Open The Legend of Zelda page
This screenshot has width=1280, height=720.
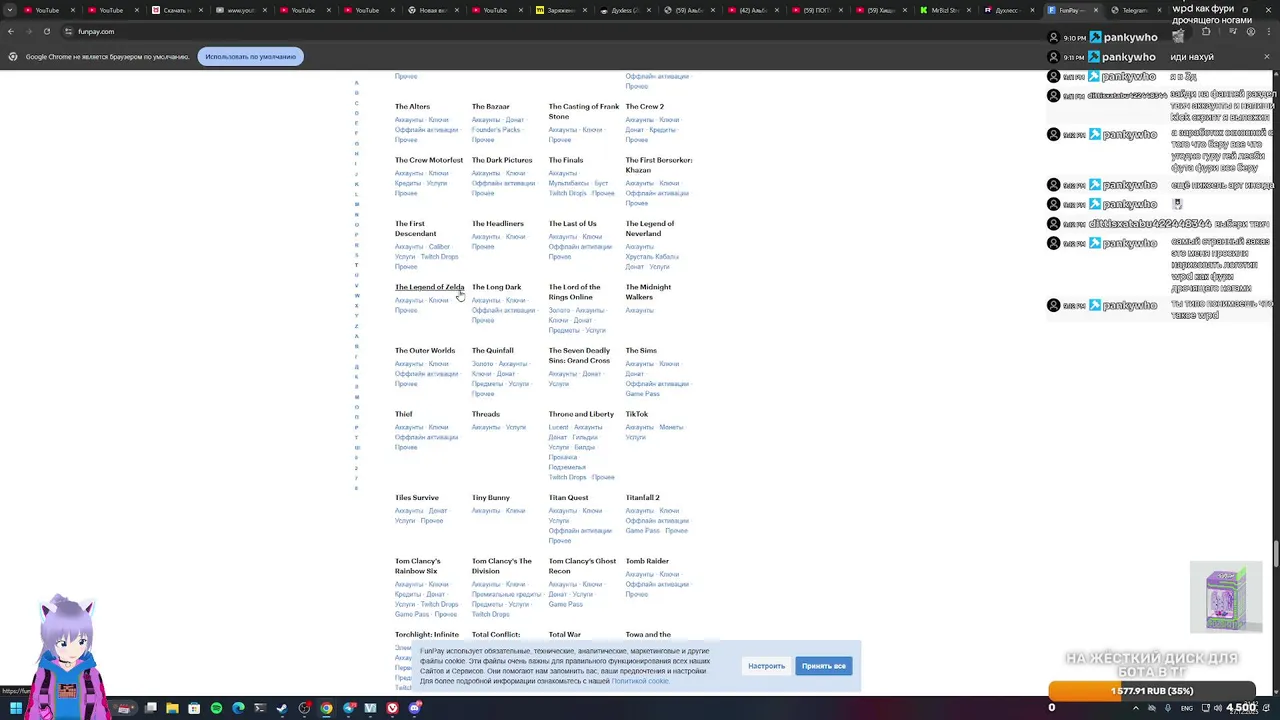tap(429, 287)
